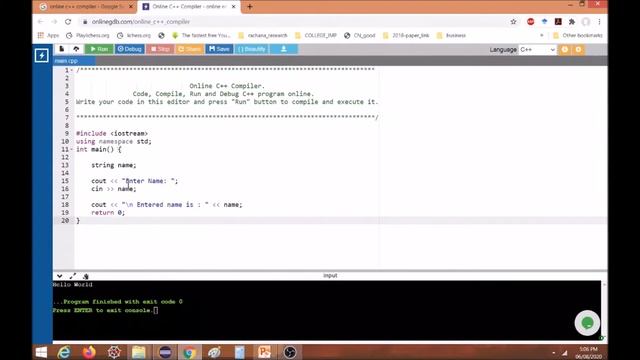This screenshot has width=640, height=360.
Task: Click the blue upward-arrow extension icon in the browser toolbar
Action: (544, 22)
